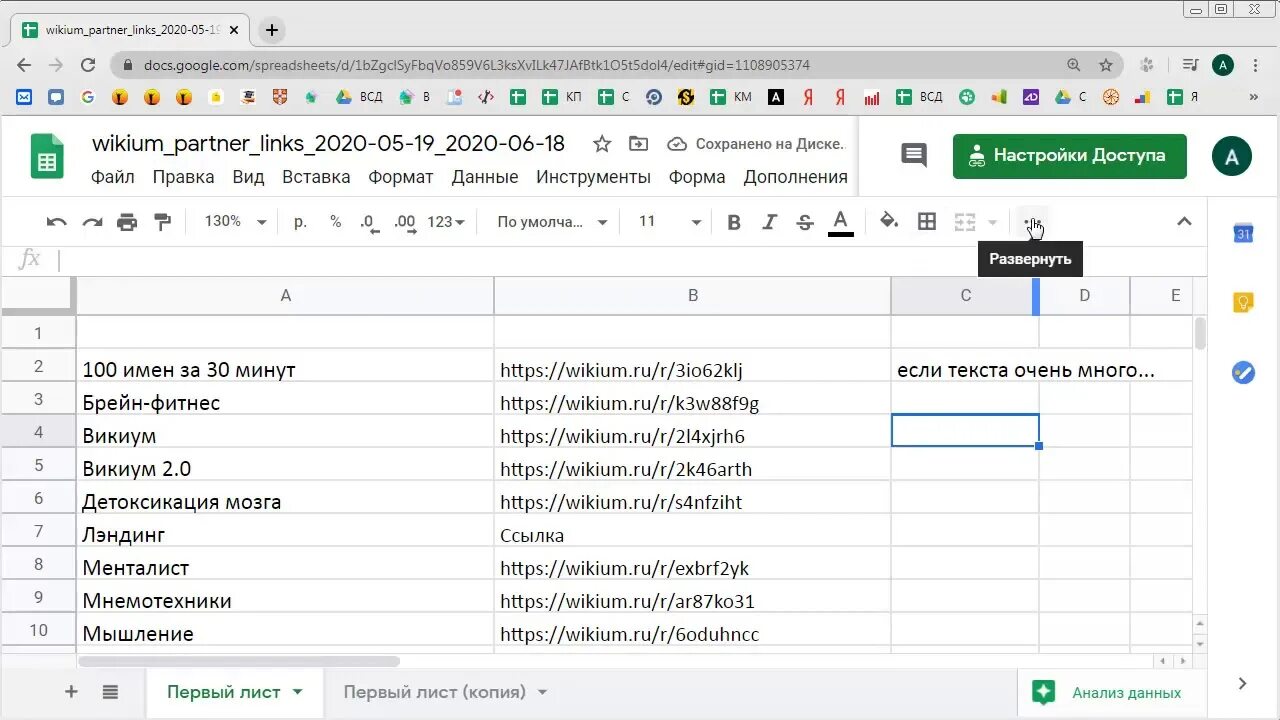Select the Paint format roller tool

pyautogui.click(x=162, y=222)
